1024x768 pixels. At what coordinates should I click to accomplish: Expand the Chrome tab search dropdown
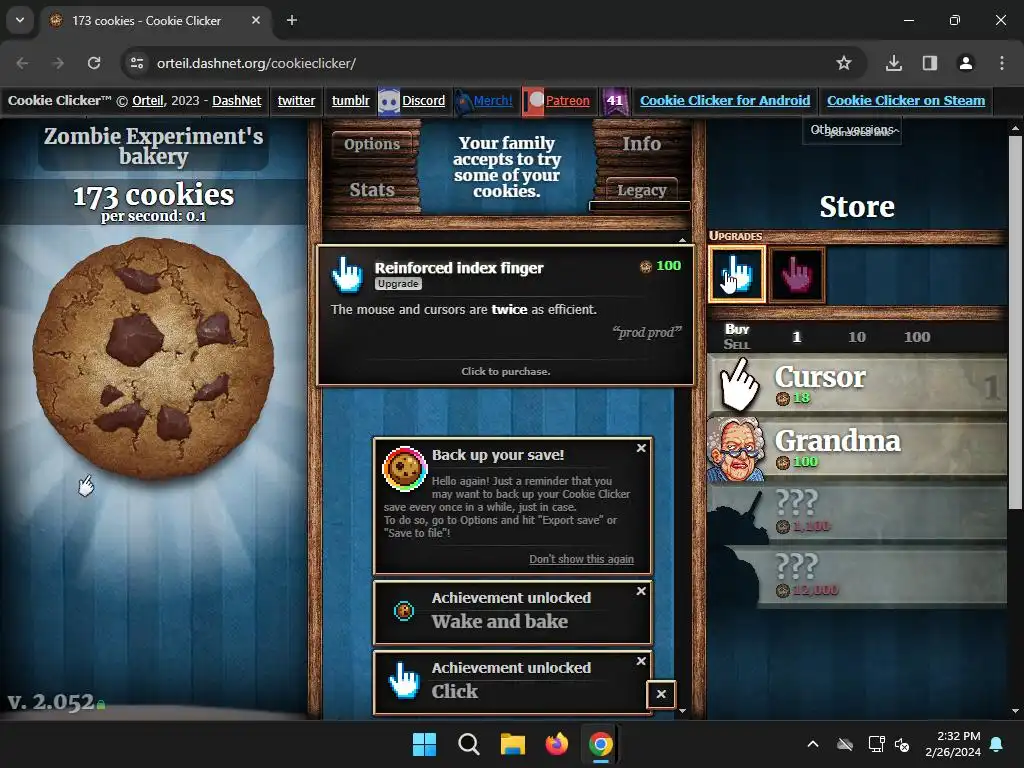[x=20, y=20]
